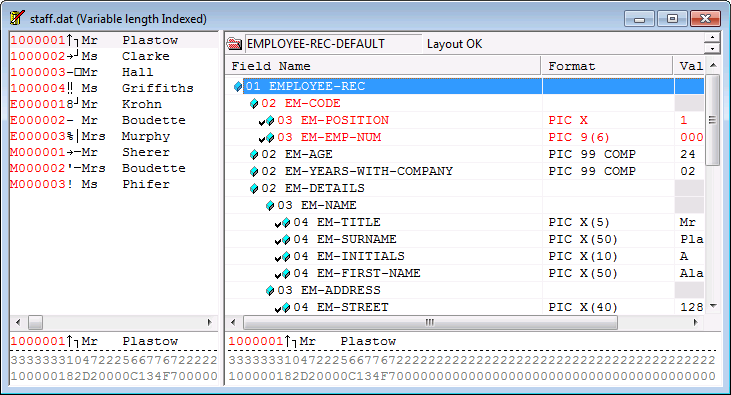Click the EMPLOYEE-REC-DEFAULT layout name field
The image size is (731, 395).
click(333, 44)
